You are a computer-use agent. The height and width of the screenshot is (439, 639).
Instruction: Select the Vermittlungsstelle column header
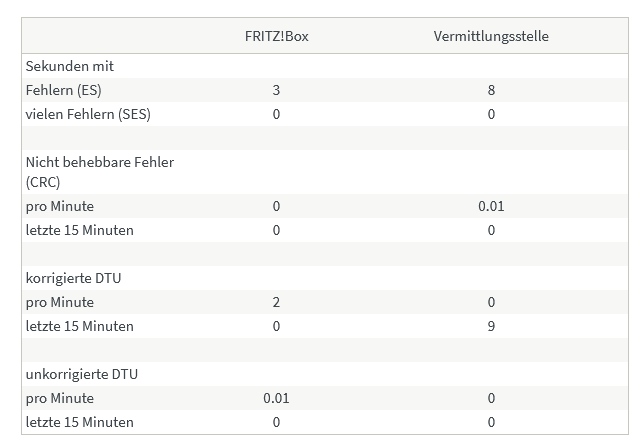click(491, 36)
